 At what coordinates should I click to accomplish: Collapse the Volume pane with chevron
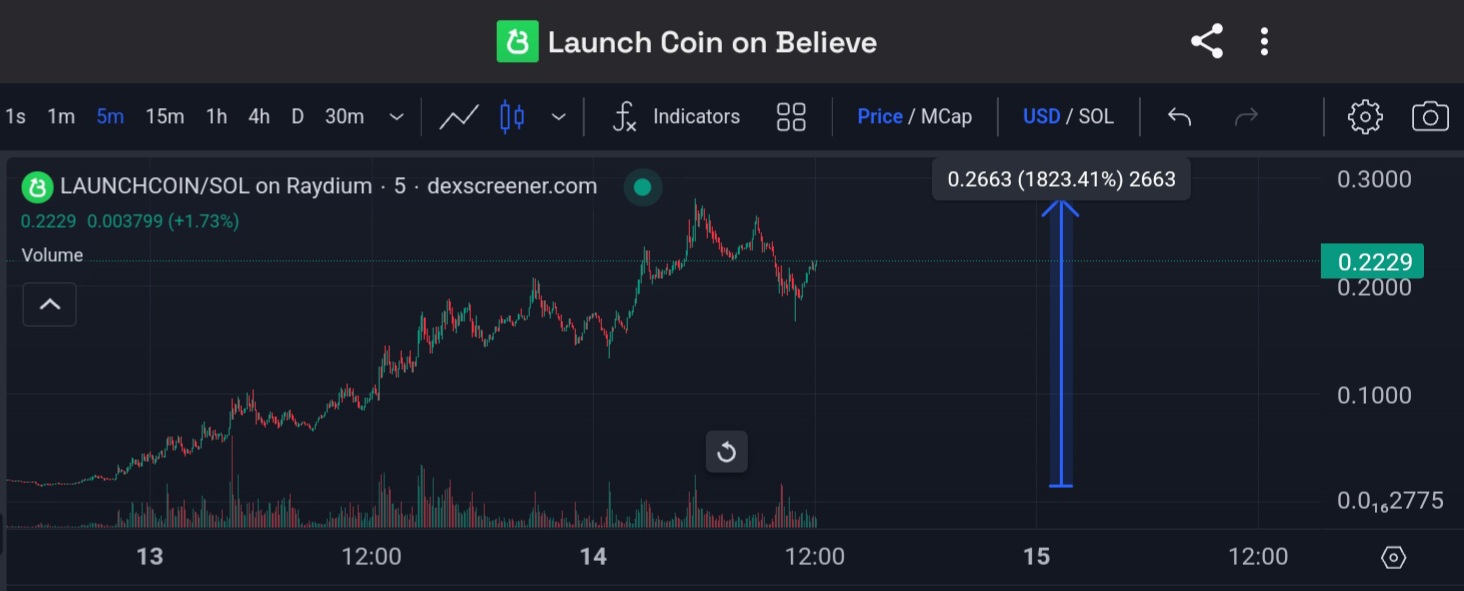(x=49, y=304)
